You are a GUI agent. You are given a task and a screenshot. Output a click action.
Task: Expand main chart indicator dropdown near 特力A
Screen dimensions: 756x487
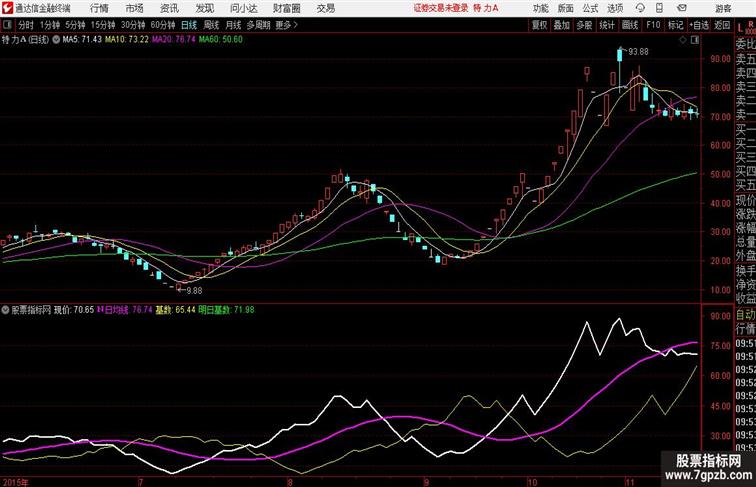tap(56, 40)
